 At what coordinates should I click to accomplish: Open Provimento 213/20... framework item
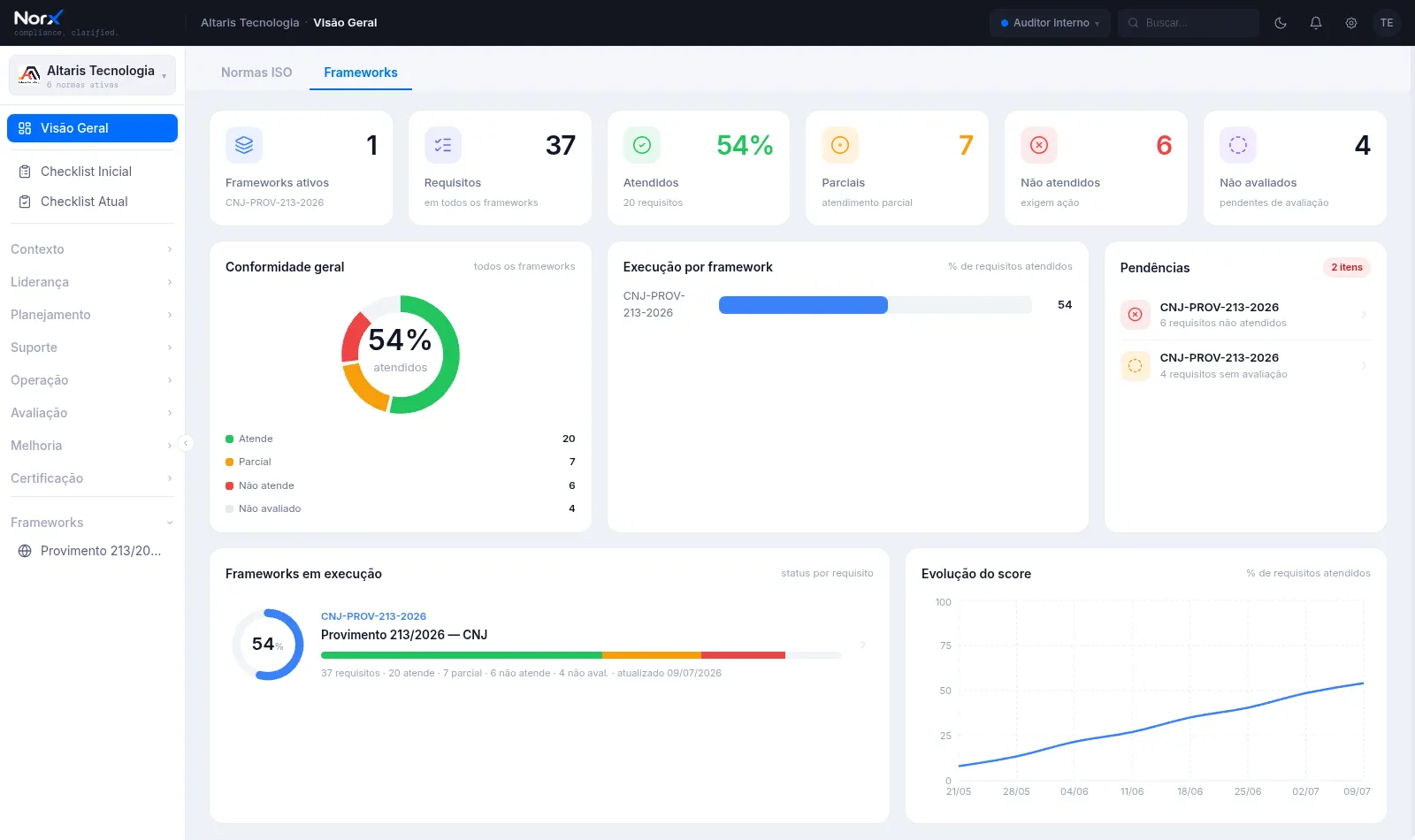pyautogui.click(x=92, y=551)
